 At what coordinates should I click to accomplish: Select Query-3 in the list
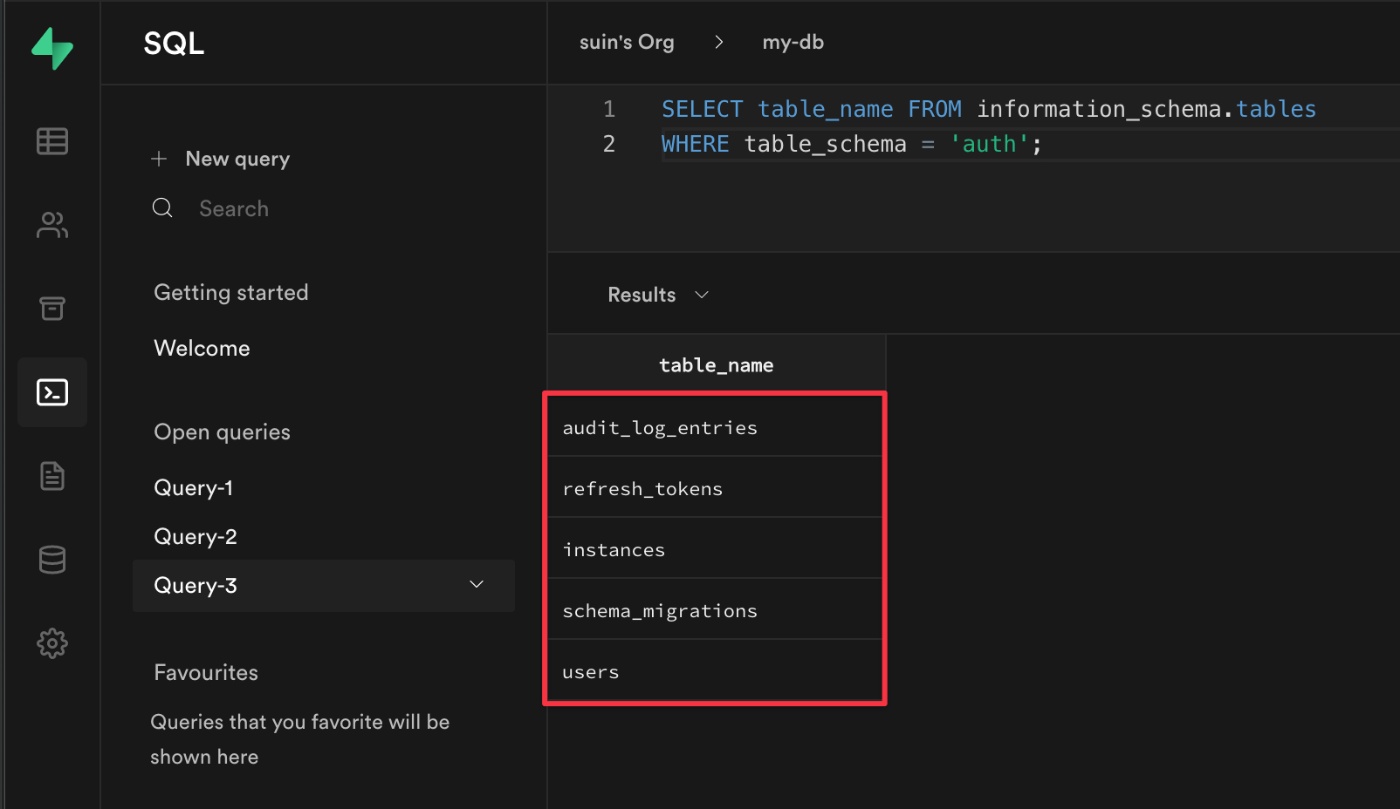coord(324,586)
